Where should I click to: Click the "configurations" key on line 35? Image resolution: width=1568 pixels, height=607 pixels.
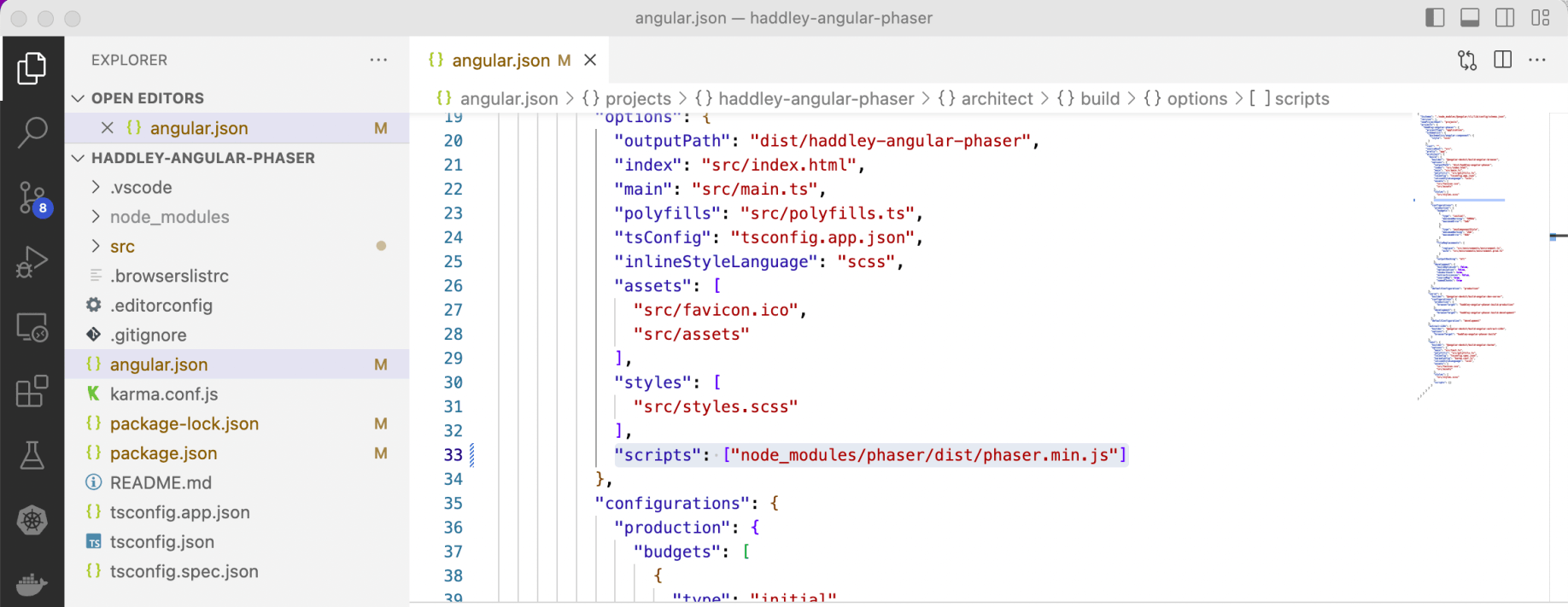[672, 504]
